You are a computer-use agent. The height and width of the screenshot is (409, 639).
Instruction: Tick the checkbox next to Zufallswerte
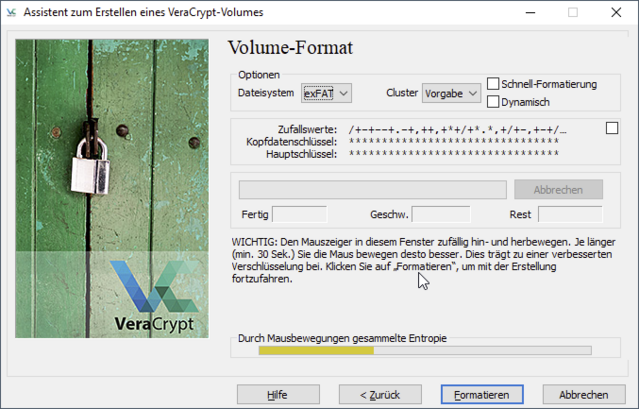[612, 128]
